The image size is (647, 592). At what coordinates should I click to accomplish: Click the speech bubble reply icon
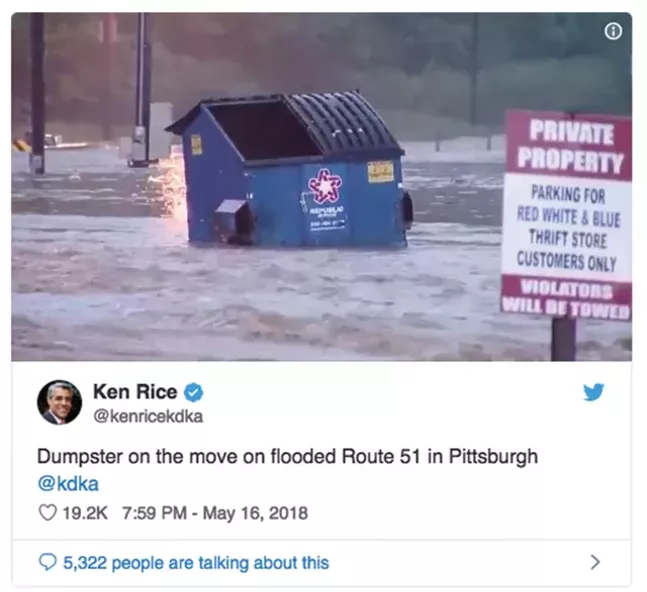click(x=47, y=562)
